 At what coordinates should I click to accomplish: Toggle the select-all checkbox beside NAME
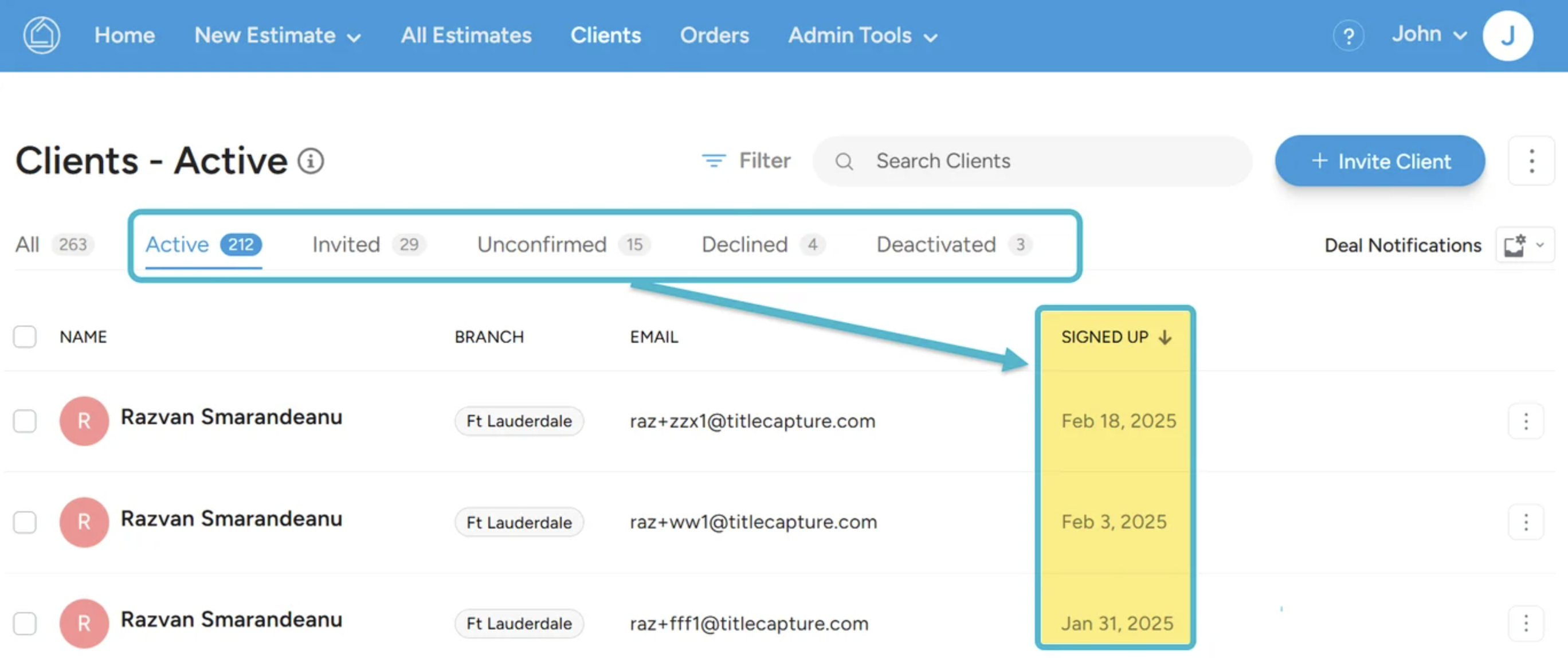point(25,336)
